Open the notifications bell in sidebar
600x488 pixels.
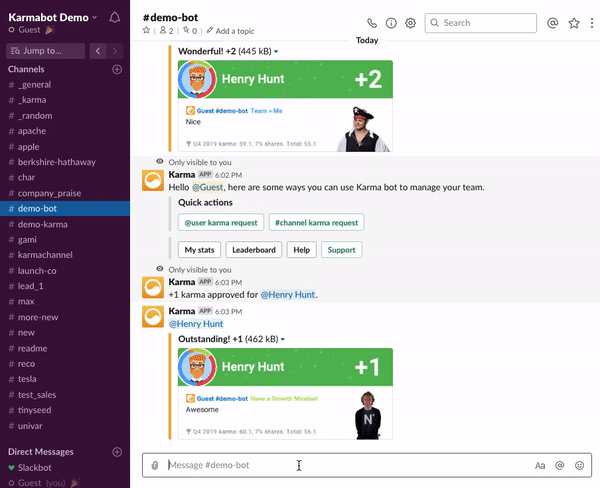click(x=115, y=18)
